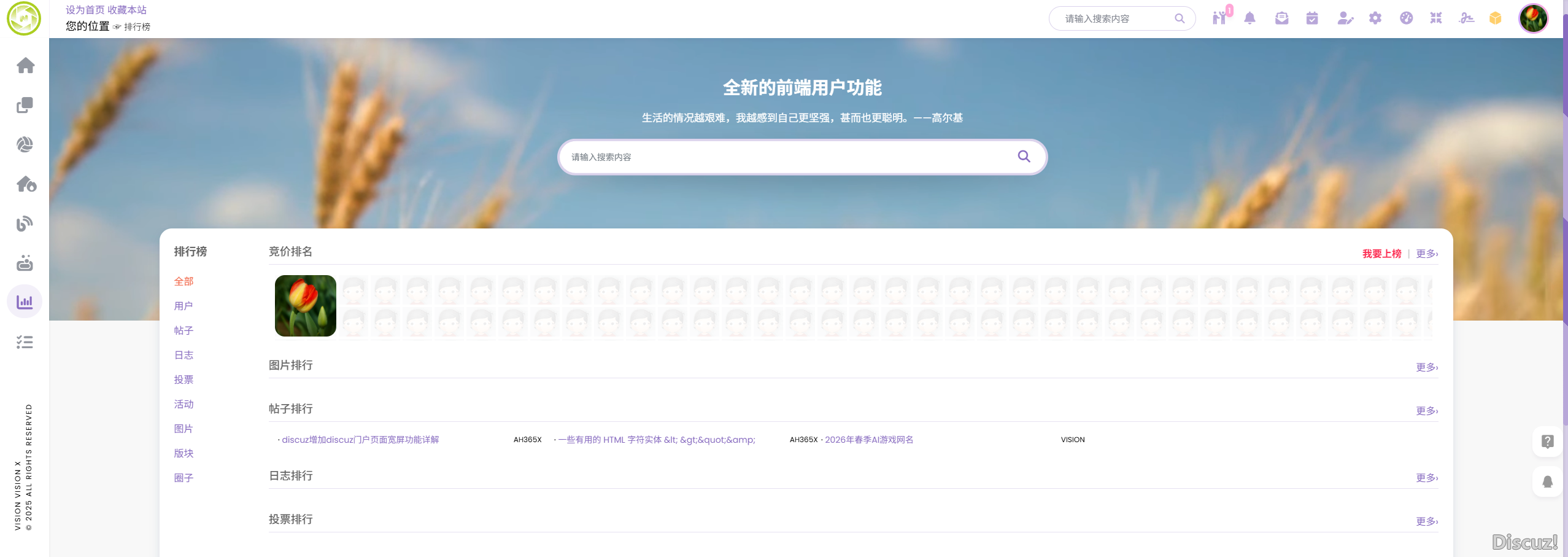
Task: Open the user avatar menu at top right
Action: point(1532,18)
